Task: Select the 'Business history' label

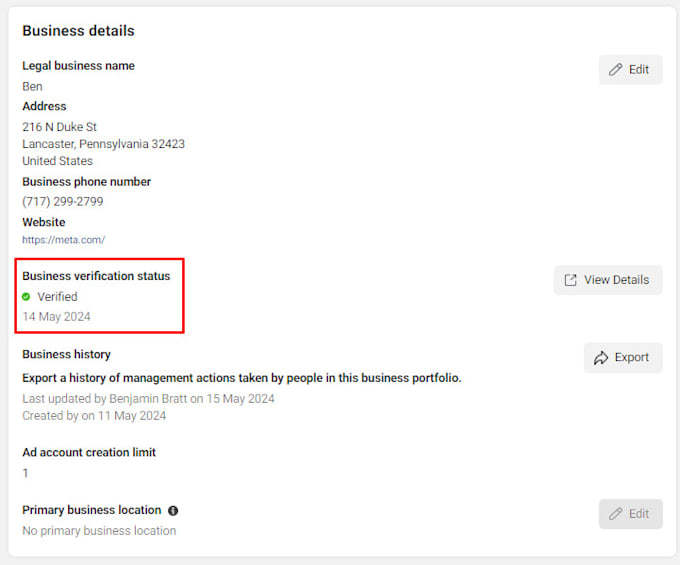Action: [66, 354]
